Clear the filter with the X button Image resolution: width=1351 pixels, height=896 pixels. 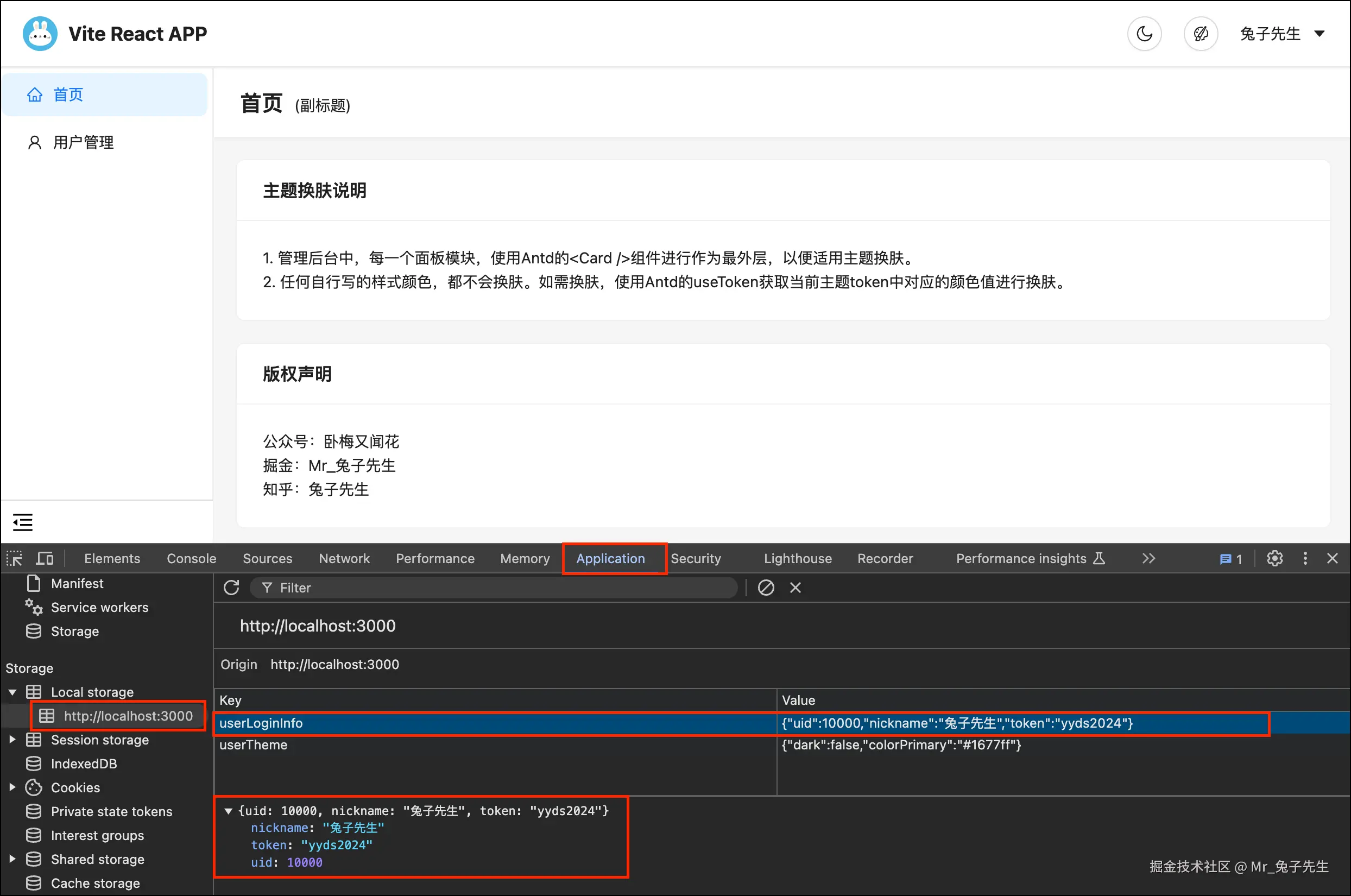point(794,588)
